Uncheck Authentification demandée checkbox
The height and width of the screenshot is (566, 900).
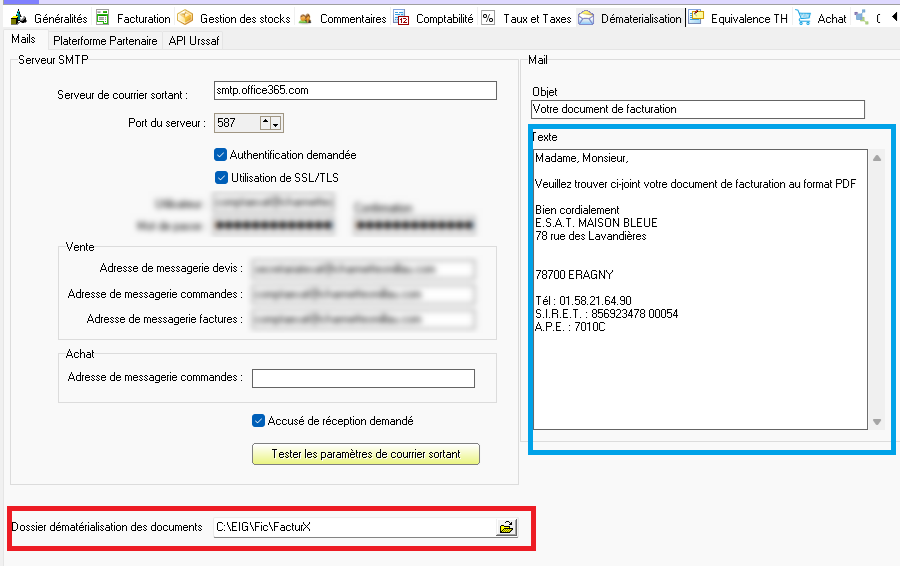tap(221, 155)
